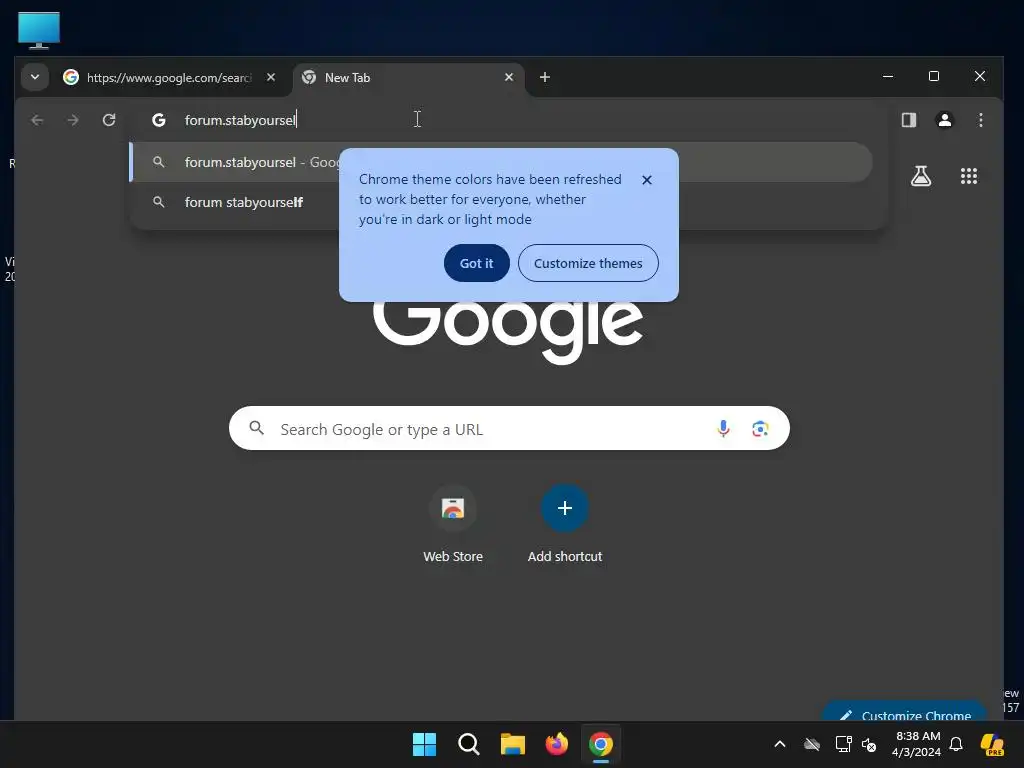Open the Chrome profile avatar menu
Screen dimensions: 1024x768
tap(944, 120)
